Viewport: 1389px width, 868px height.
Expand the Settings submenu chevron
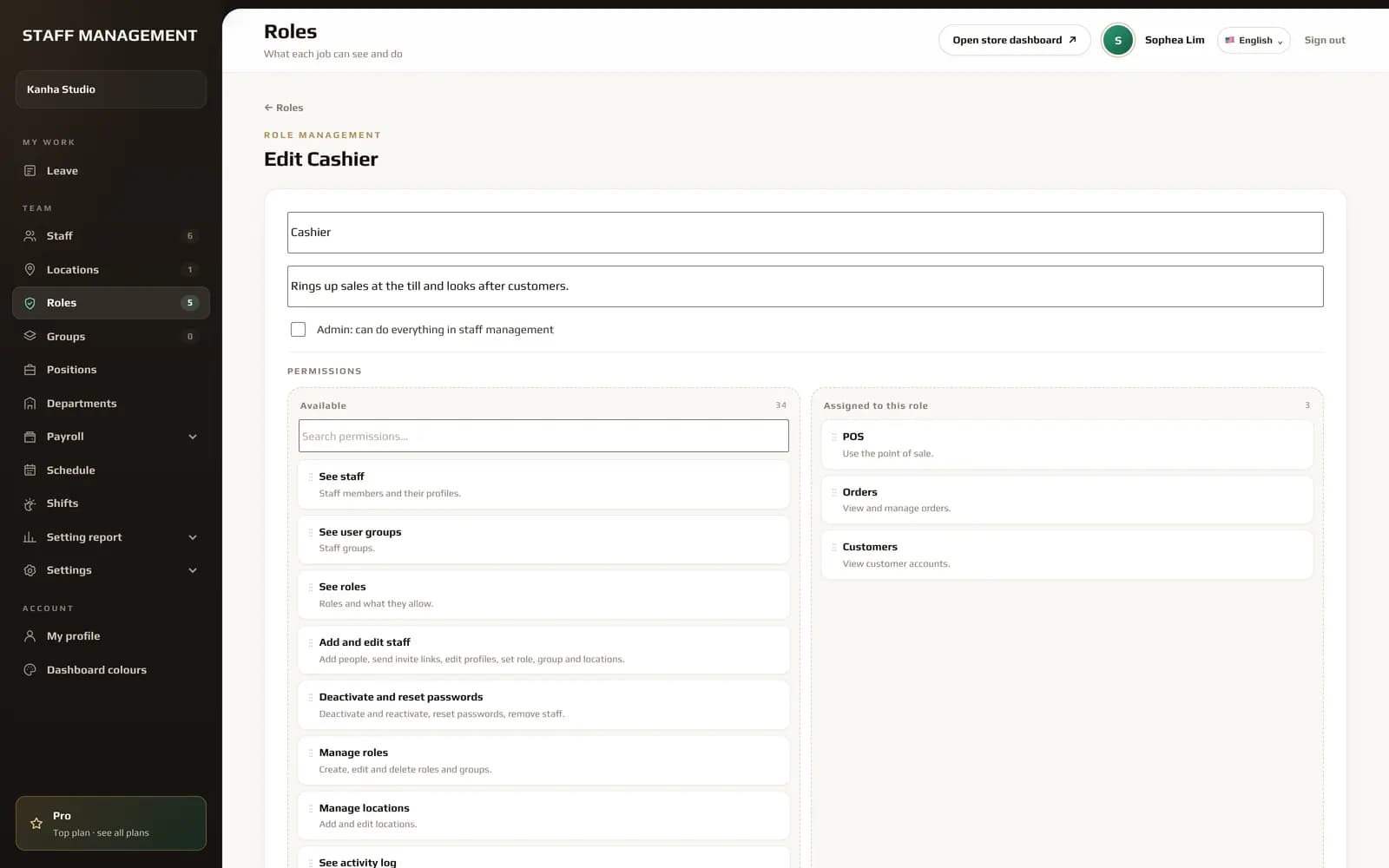point(193,570)
